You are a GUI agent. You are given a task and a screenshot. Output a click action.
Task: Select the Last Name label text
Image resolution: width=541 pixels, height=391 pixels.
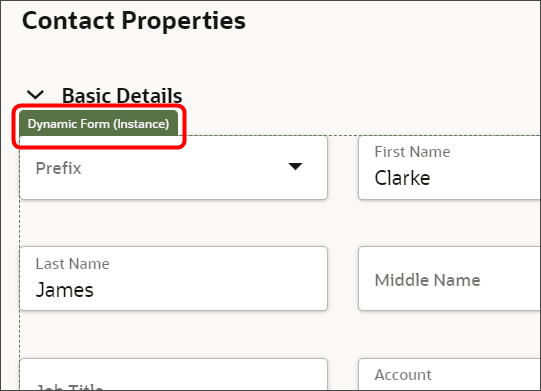pos(72,264)
